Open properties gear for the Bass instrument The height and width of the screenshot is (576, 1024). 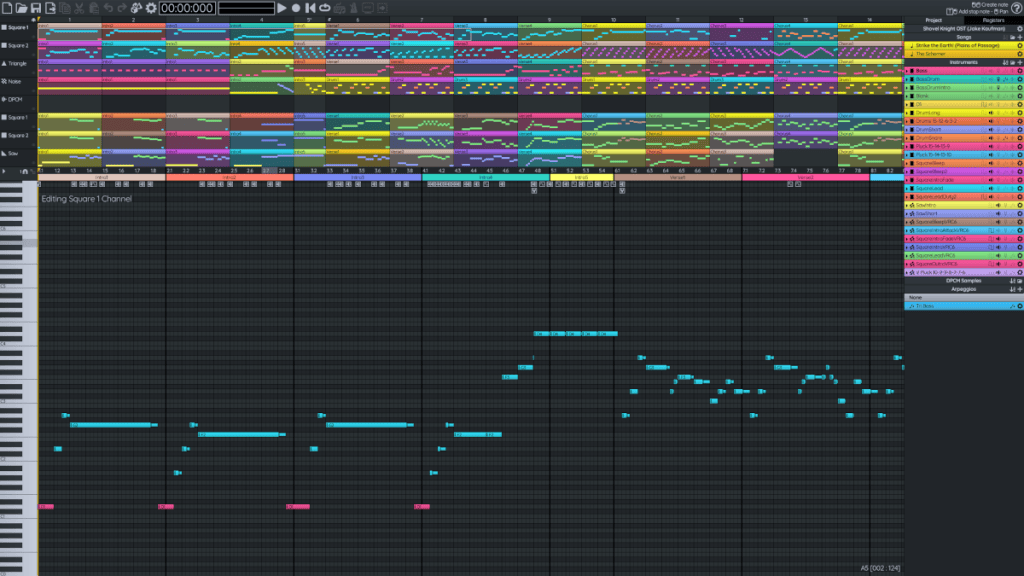[x=1019, y=71]
